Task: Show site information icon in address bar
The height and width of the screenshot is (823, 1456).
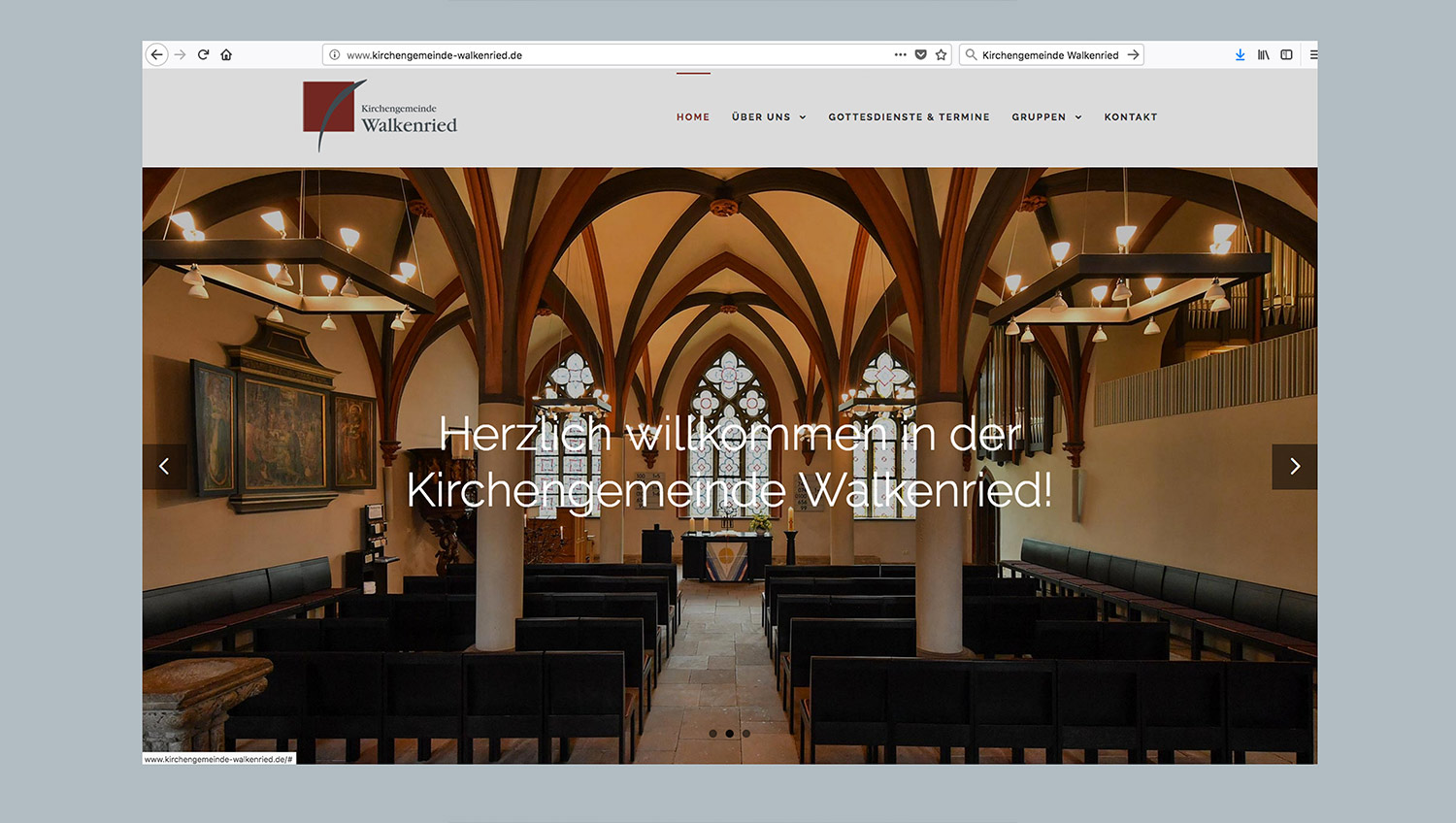Action: tap(335, 55)
